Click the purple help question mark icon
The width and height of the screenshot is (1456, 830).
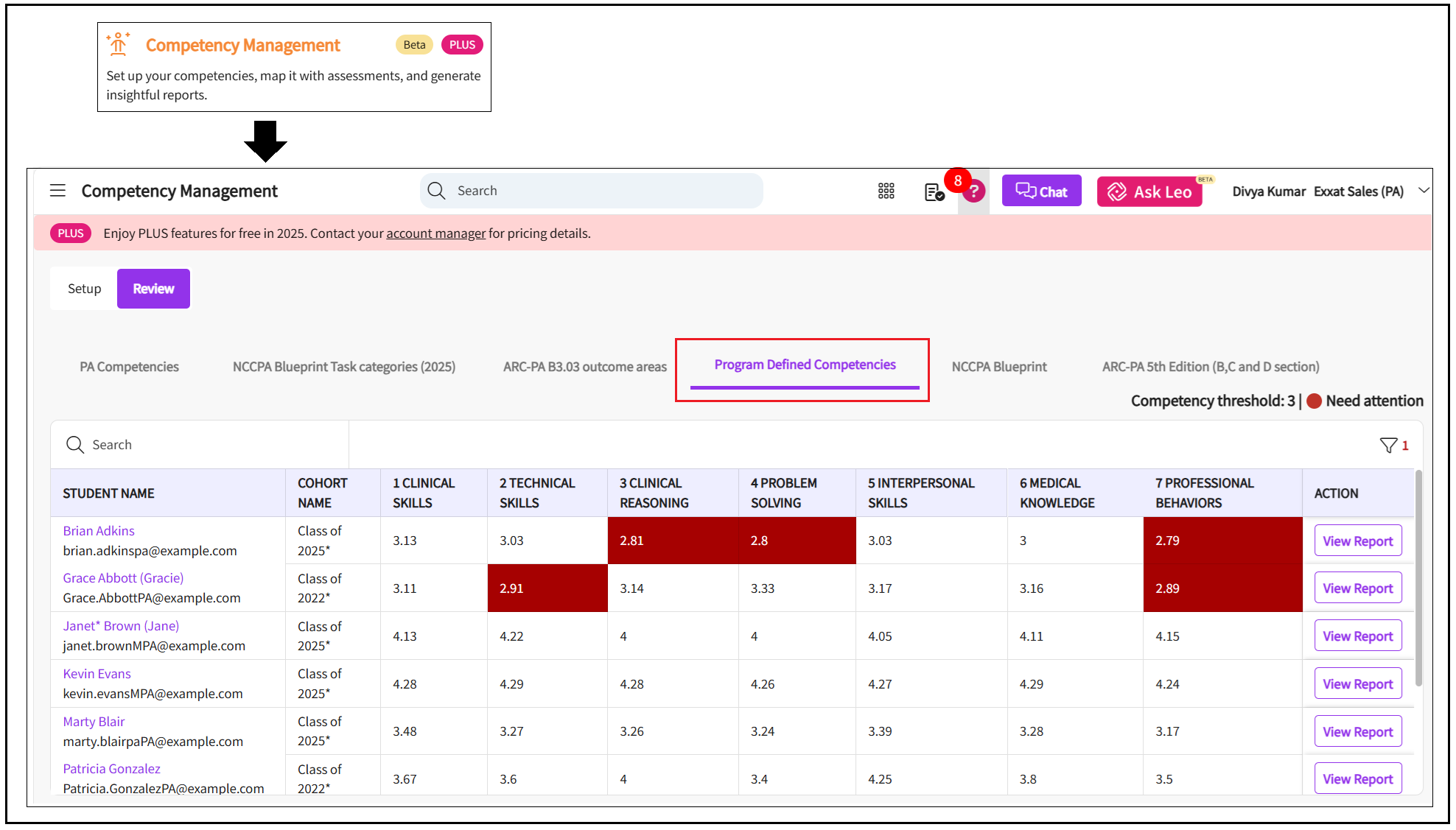coord(974,192)
